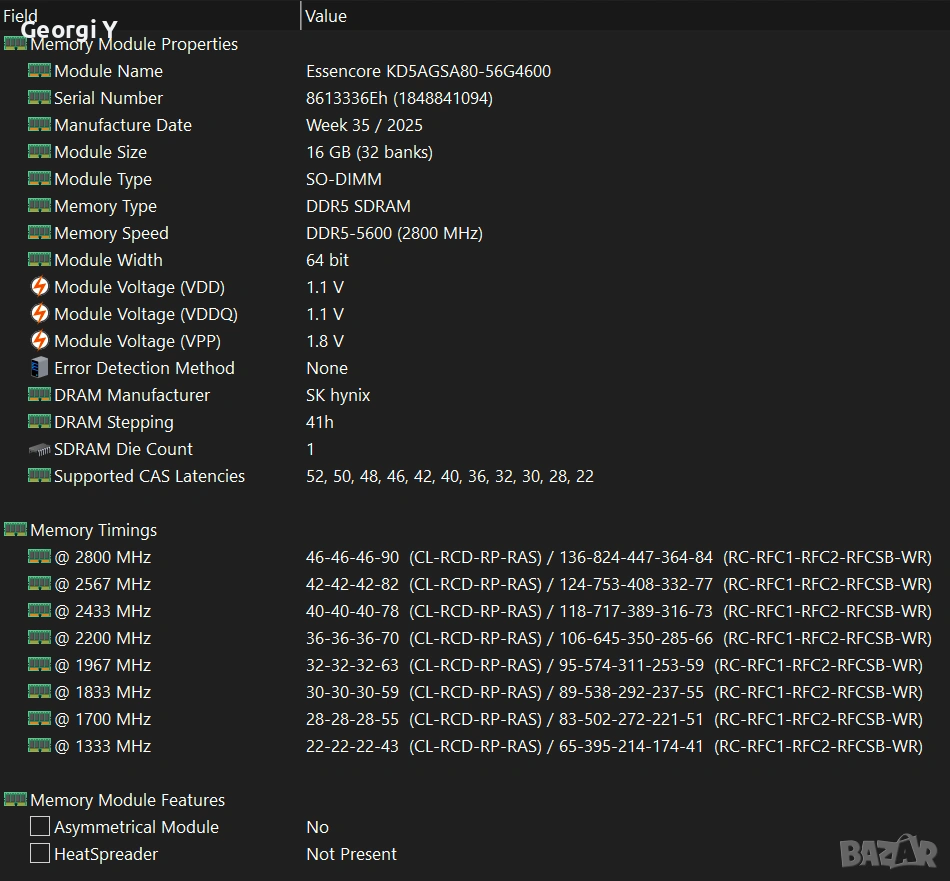Select the @ 1333 MHz timing row
The width and height of the screenshot is (950, 881).
102,746
